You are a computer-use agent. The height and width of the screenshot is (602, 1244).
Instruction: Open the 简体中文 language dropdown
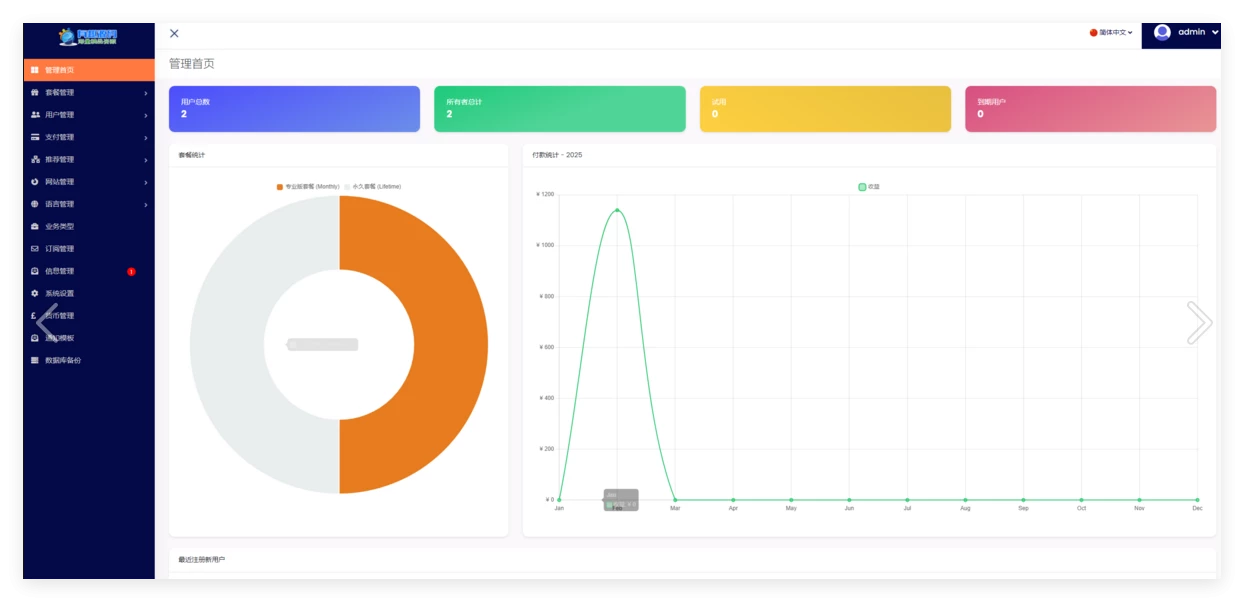click(x=1111, y=33)
